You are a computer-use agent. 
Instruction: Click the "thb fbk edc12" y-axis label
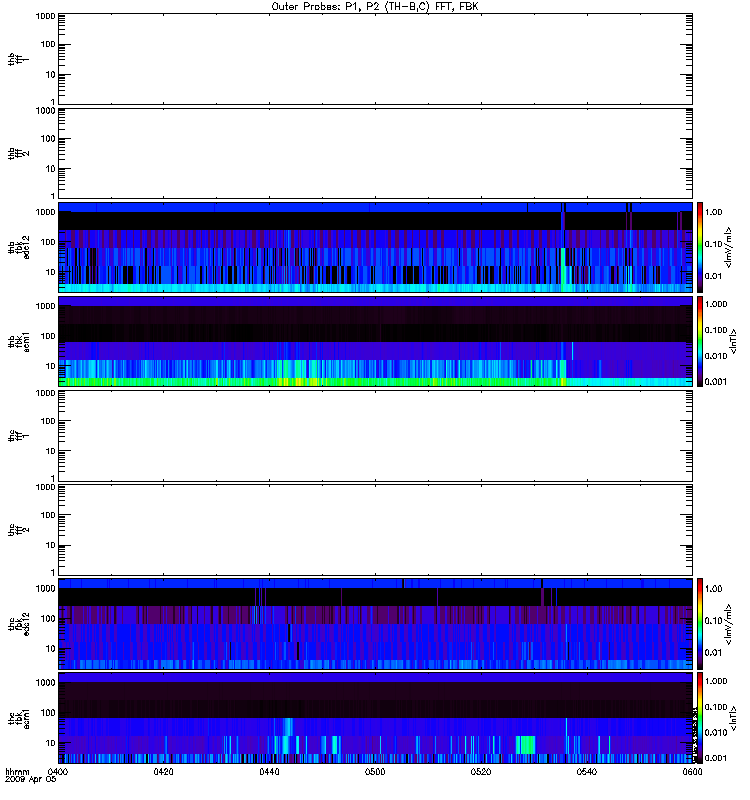19,247
